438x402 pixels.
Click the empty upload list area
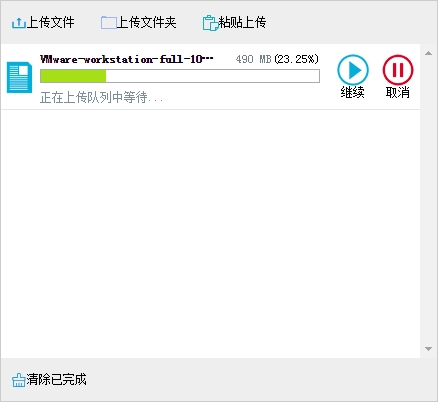(x=210, y=233)
